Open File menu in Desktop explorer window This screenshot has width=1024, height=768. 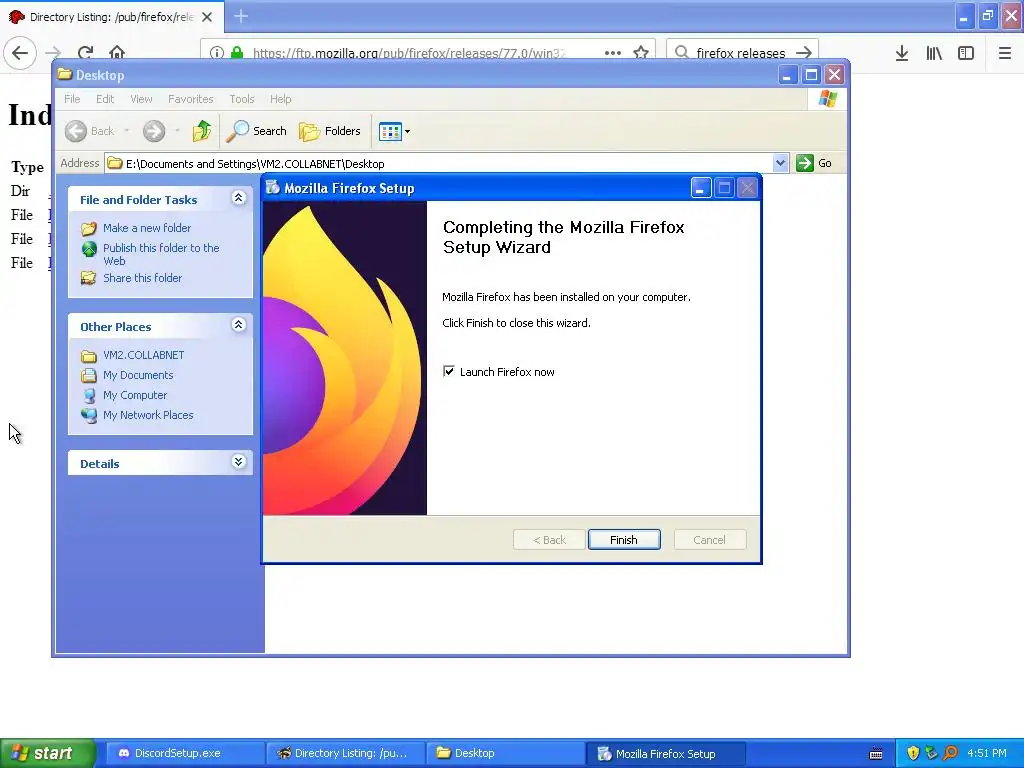72,99
